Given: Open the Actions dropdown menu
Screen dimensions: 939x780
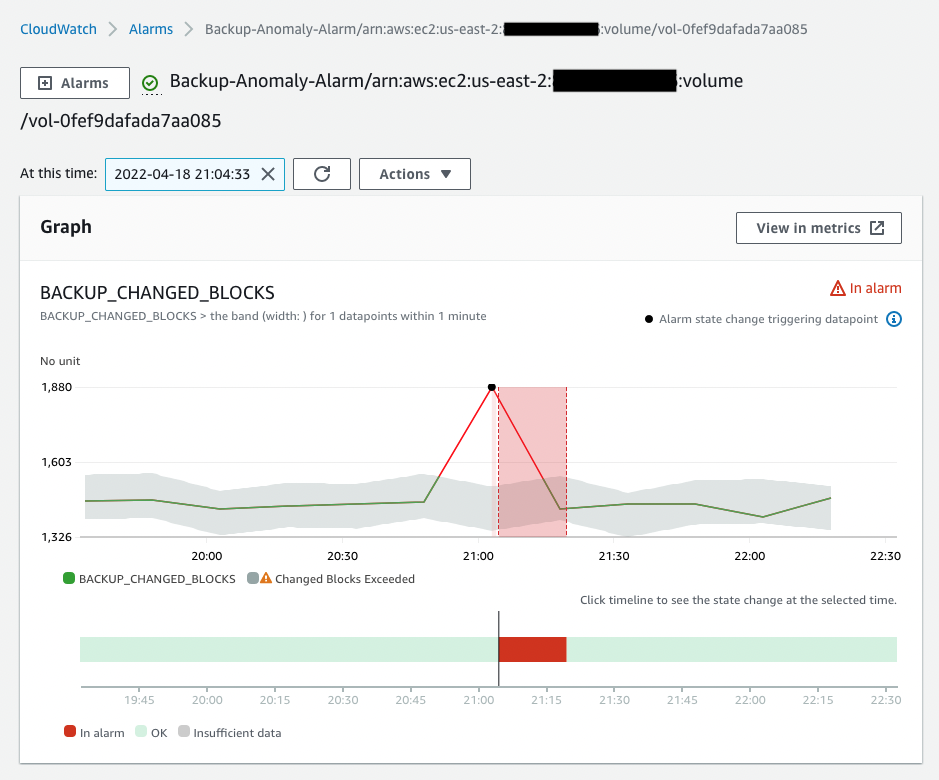Looking at the screenshot, I should (x=414, y=173).
